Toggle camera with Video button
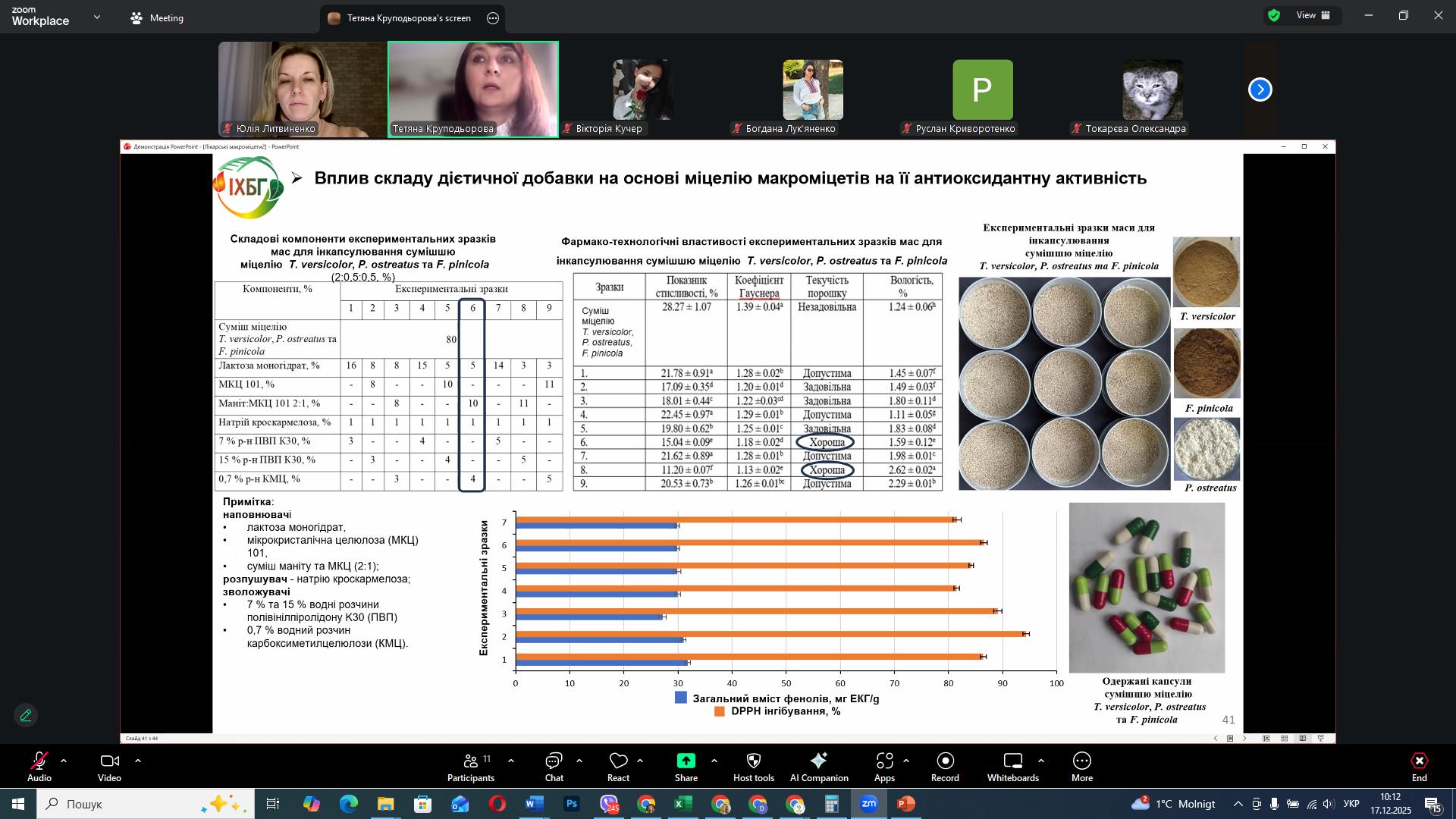Viewport: 1456px width, 819px height. (109, 767)
